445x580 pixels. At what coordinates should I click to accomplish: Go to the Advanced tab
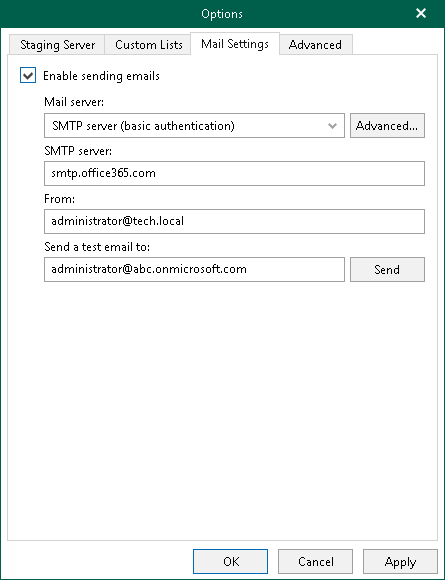click(x=315, y=45)
